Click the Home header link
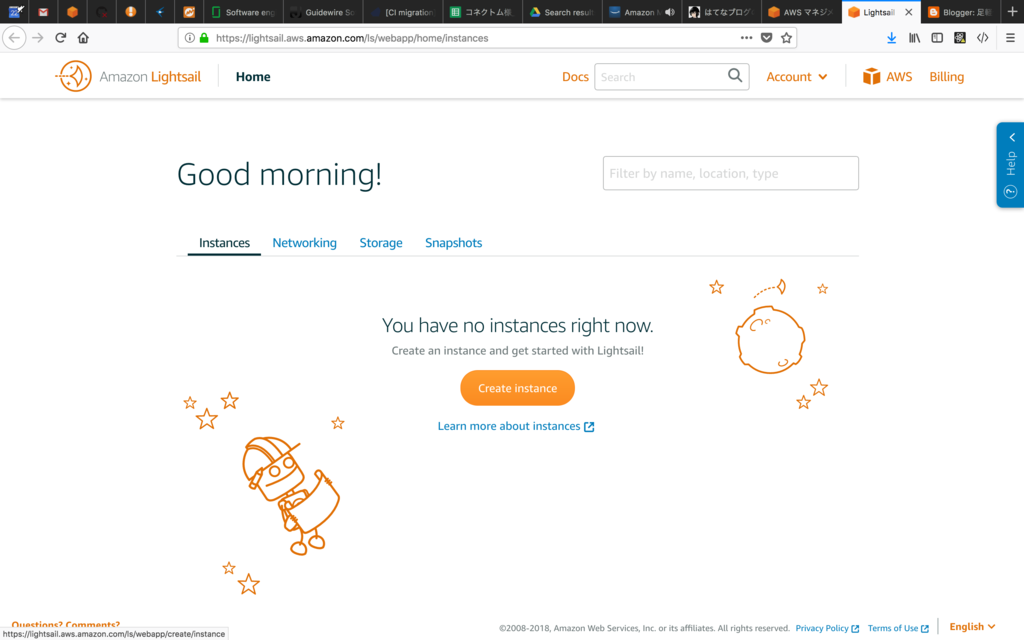This screenshot has height=640, width=1024. 253,76
